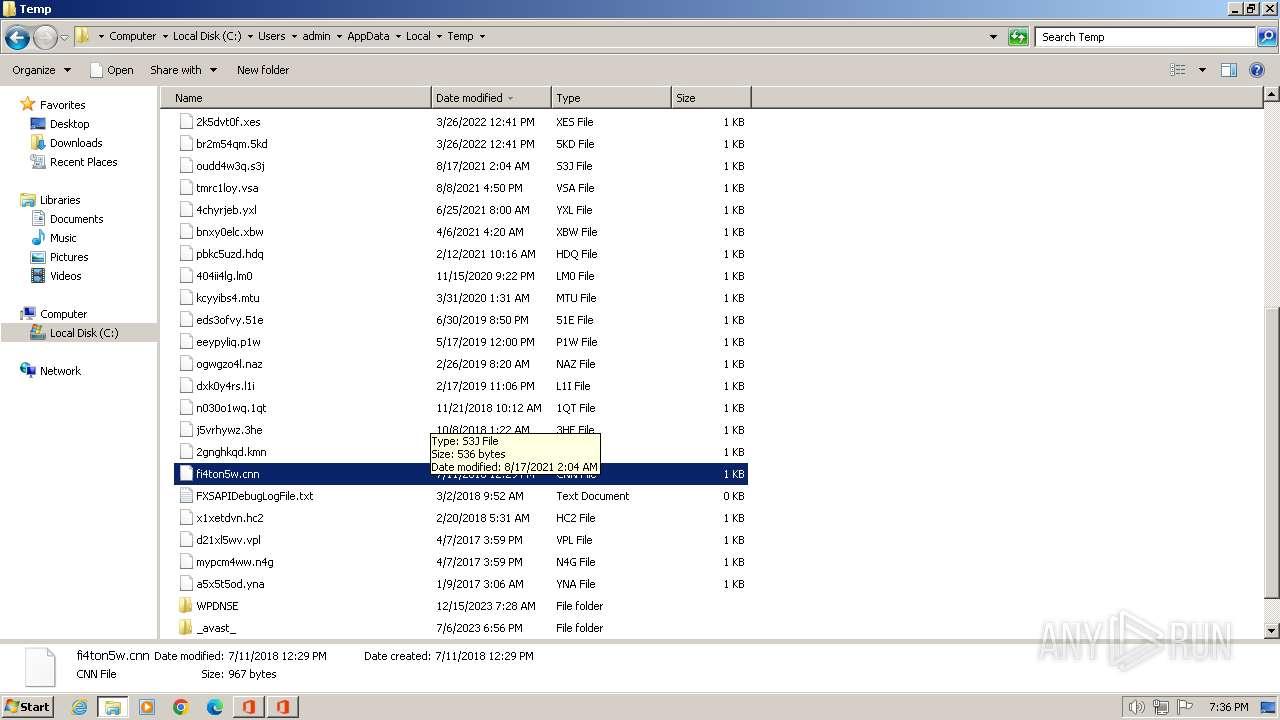The height and width of the screenshot is (720, 1280).
Task: Click the search magnifier icon
Action: click(1266, 37)
